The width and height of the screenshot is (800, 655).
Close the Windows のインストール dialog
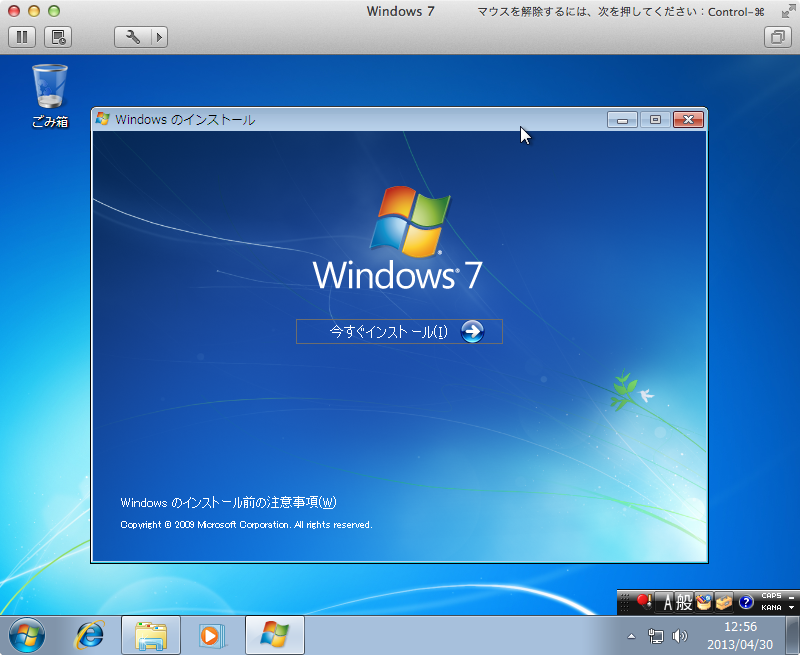pyautogui.click(x=688, y=120)
